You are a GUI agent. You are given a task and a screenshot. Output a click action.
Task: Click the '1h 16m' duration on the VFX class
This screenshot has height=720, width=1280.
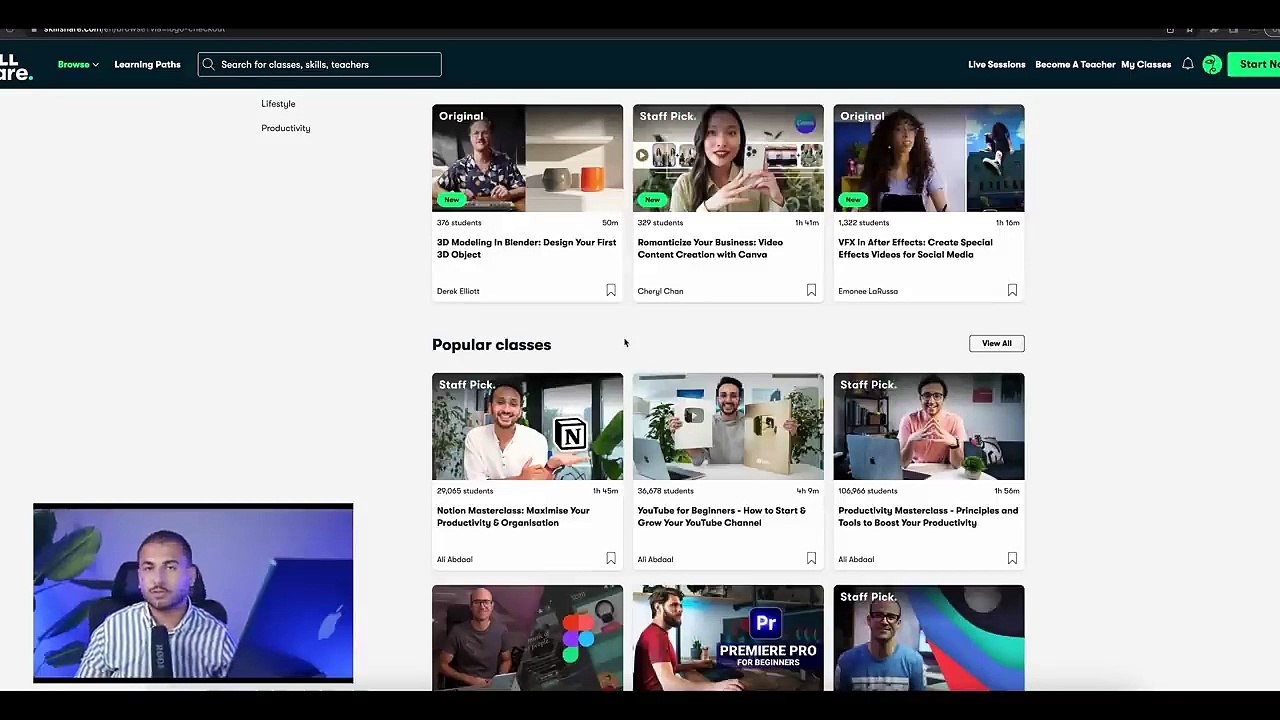pyautogui.click(x=1008, y=223)
